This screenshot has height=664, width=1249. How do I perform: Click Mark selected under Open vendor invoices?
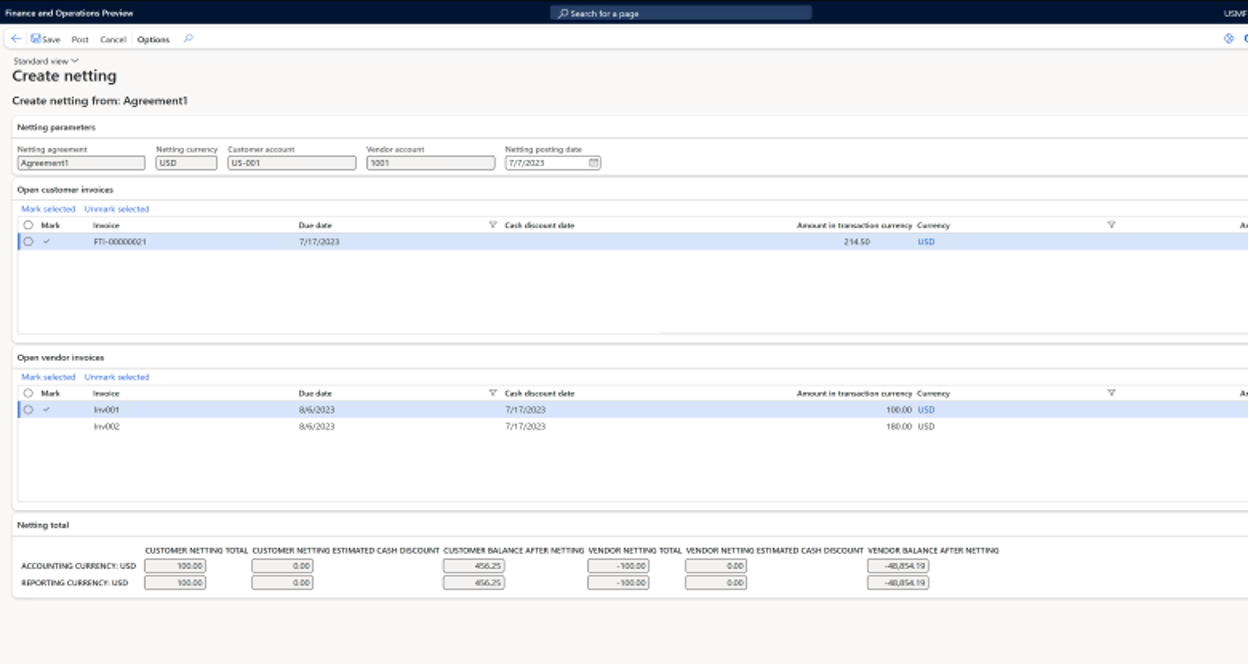click(48, 377)
